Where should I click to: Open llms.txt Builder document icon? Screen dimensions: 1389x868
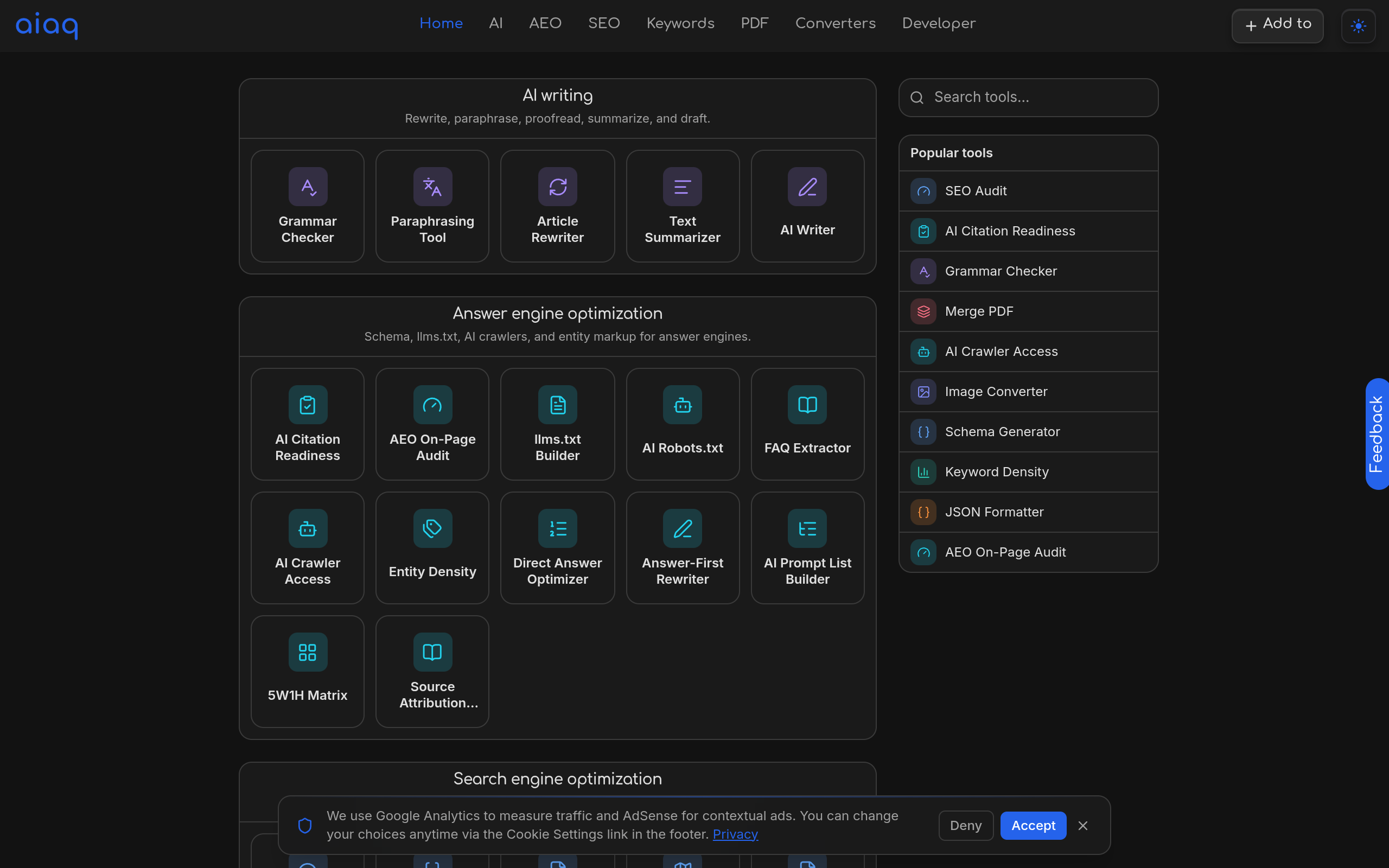pos(557,405)
